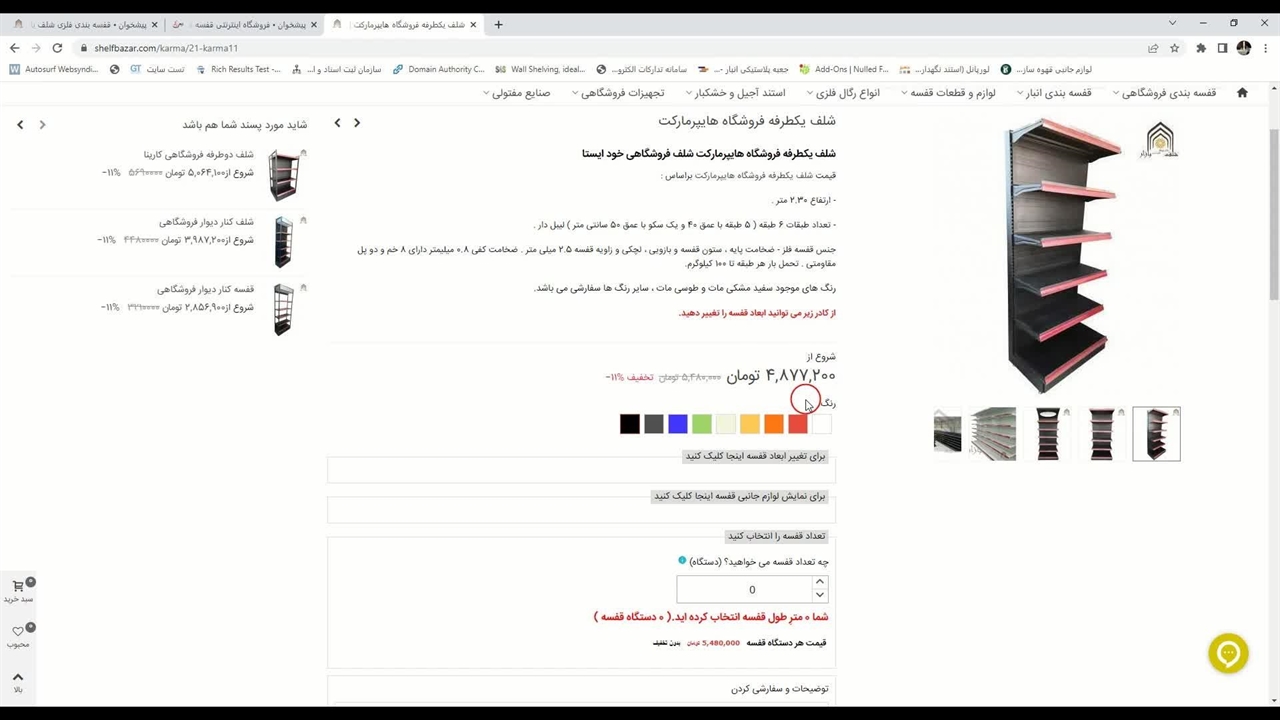
Task: Click the home icon in site navigation
Action: [1242, 93]
